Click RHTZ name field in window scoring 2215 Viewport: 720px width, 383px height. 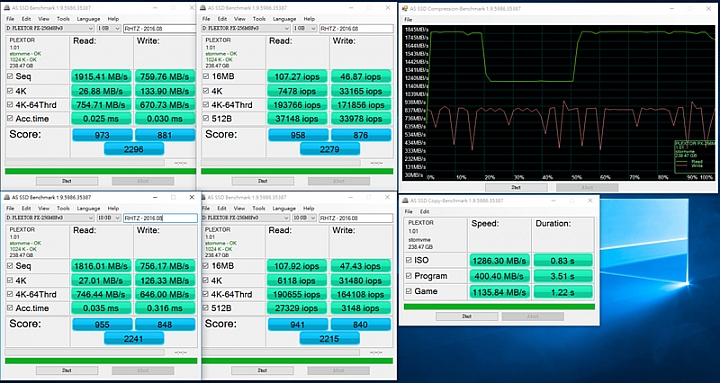coord(356,218)
